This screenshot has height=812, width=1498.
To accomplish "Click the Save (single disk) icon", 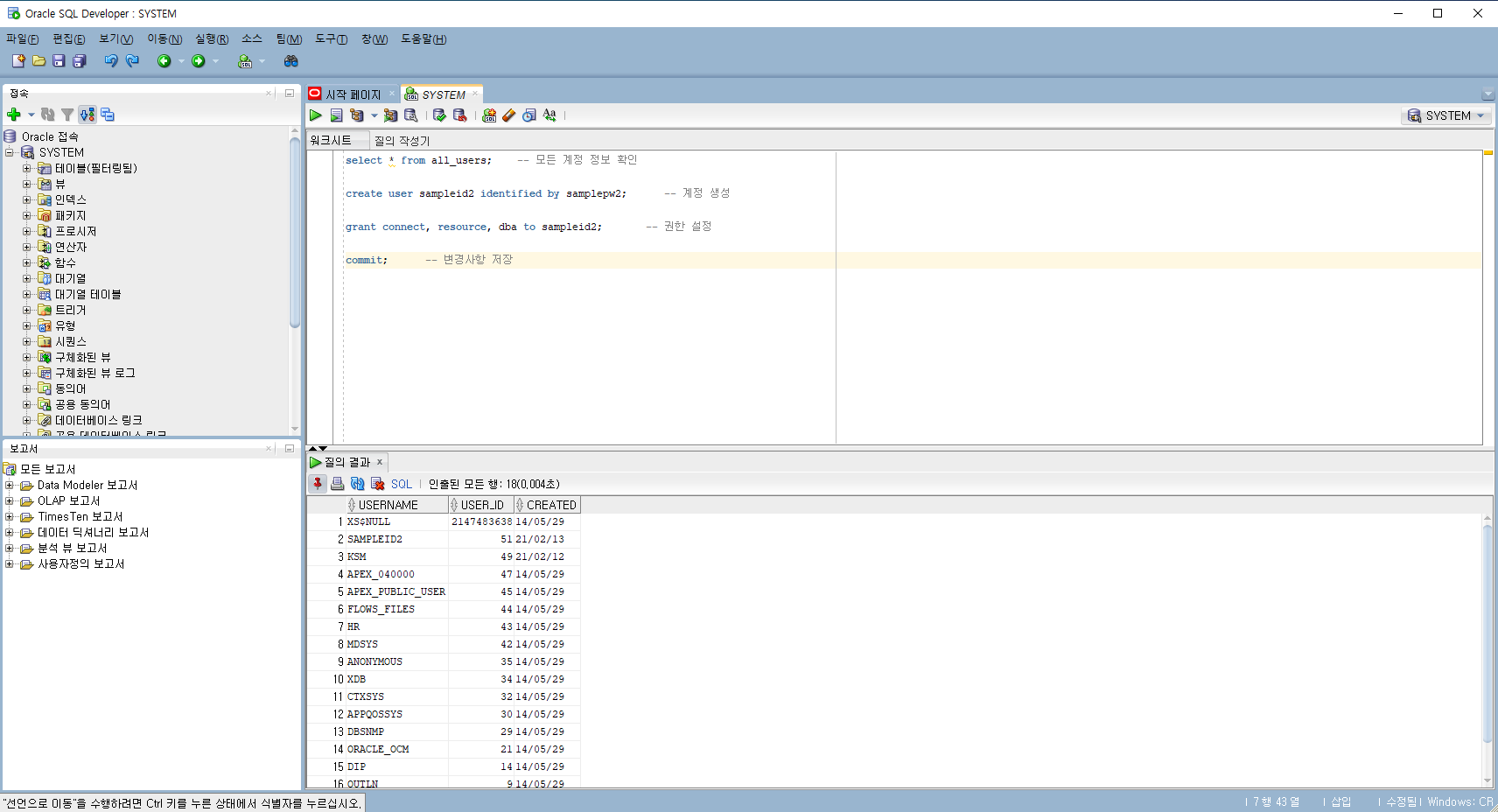I will (x=59, y=61).
